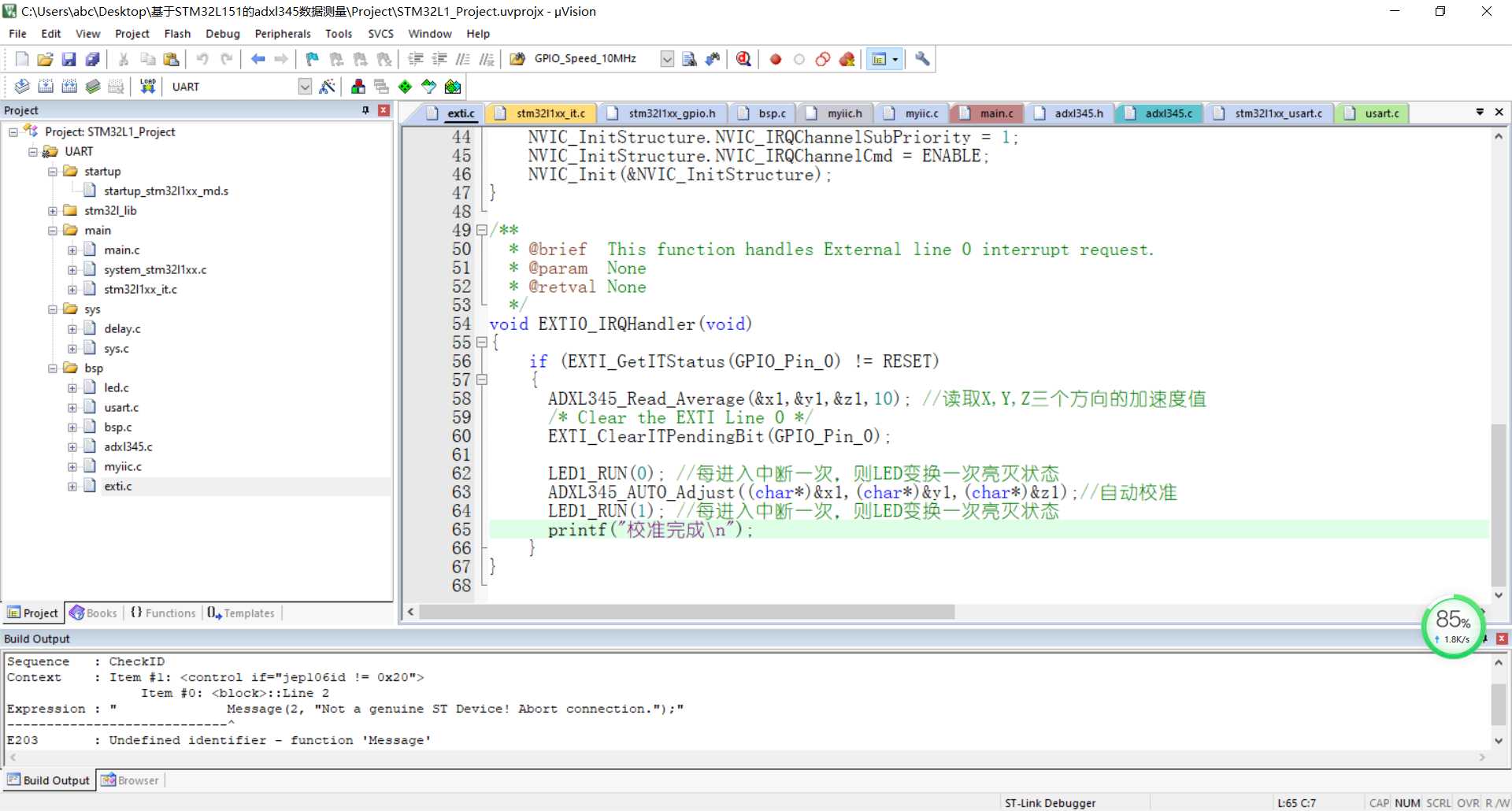The width and height of the screenshot is (1512, 811).
Task: Start or stop debug session
Action: tap(743, 59)
